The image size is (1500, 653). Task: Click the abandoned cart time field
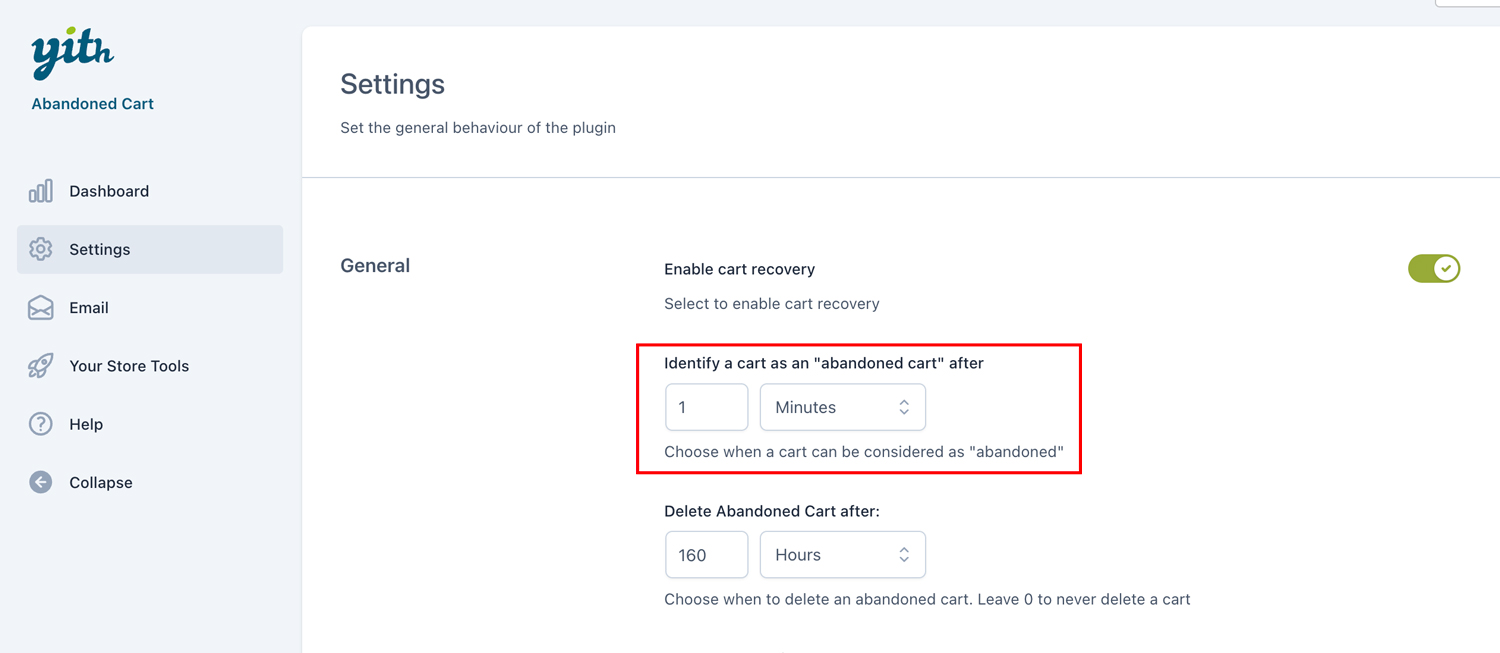click(x=707, y=407)
